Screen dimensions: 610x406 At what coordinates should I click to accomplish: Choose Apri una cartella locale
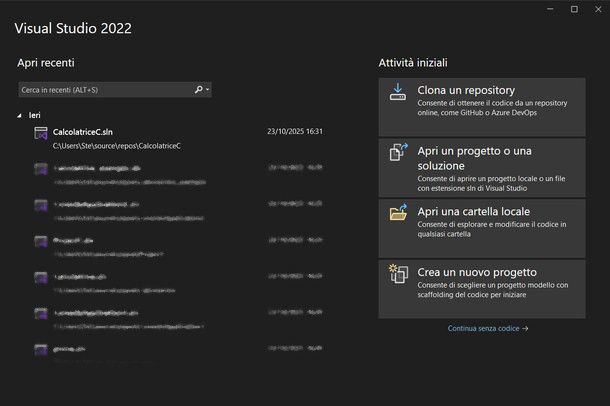tap(482, 228)
